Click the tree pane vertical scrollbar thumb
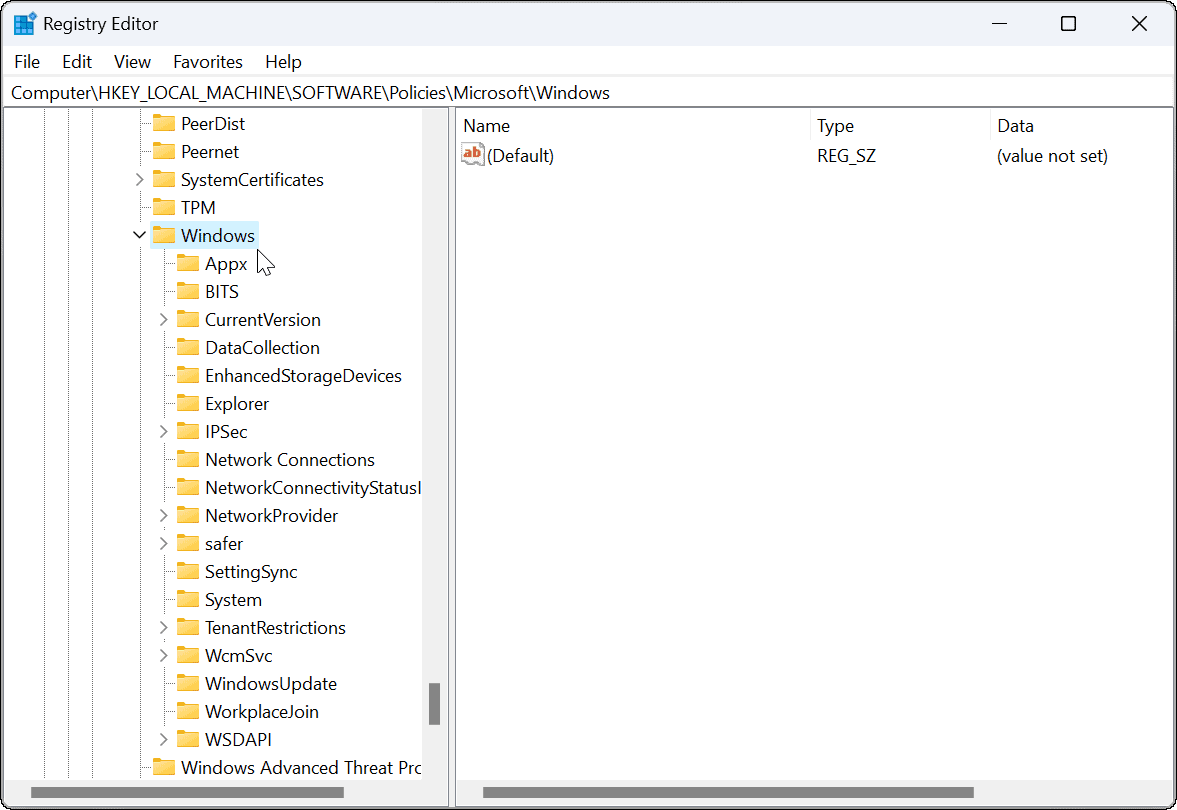Viewport: 1177px width, 810px height. pyautogui.click(x=434, y=704)
